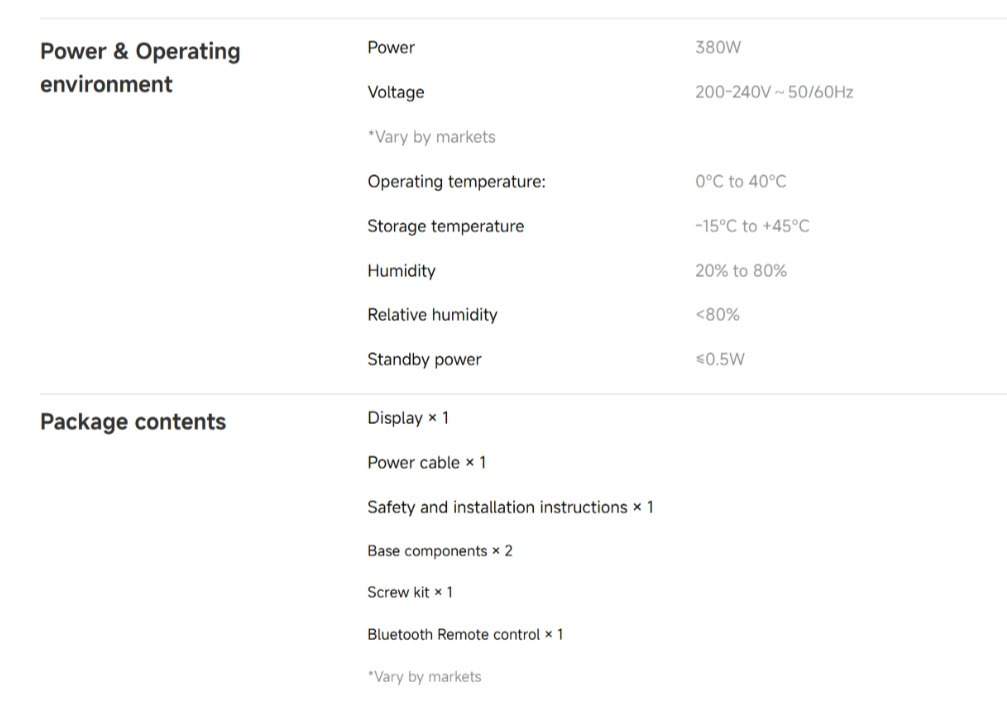Select Safety and installation instructions × 1

(x=511, y=507)
